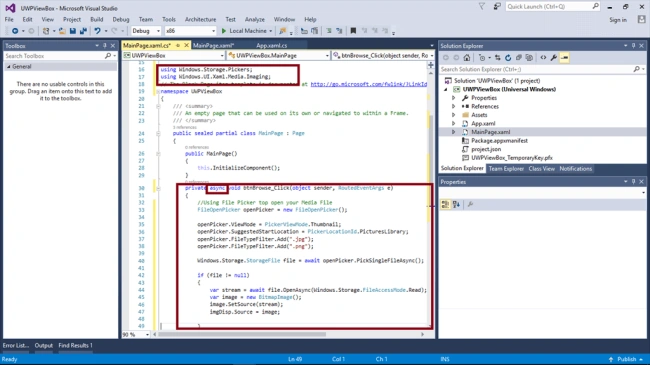Viewport: 650px width, 365px height.
Task: Collapse the UWPViewBox project node
Action: click(x=446, y=89)
